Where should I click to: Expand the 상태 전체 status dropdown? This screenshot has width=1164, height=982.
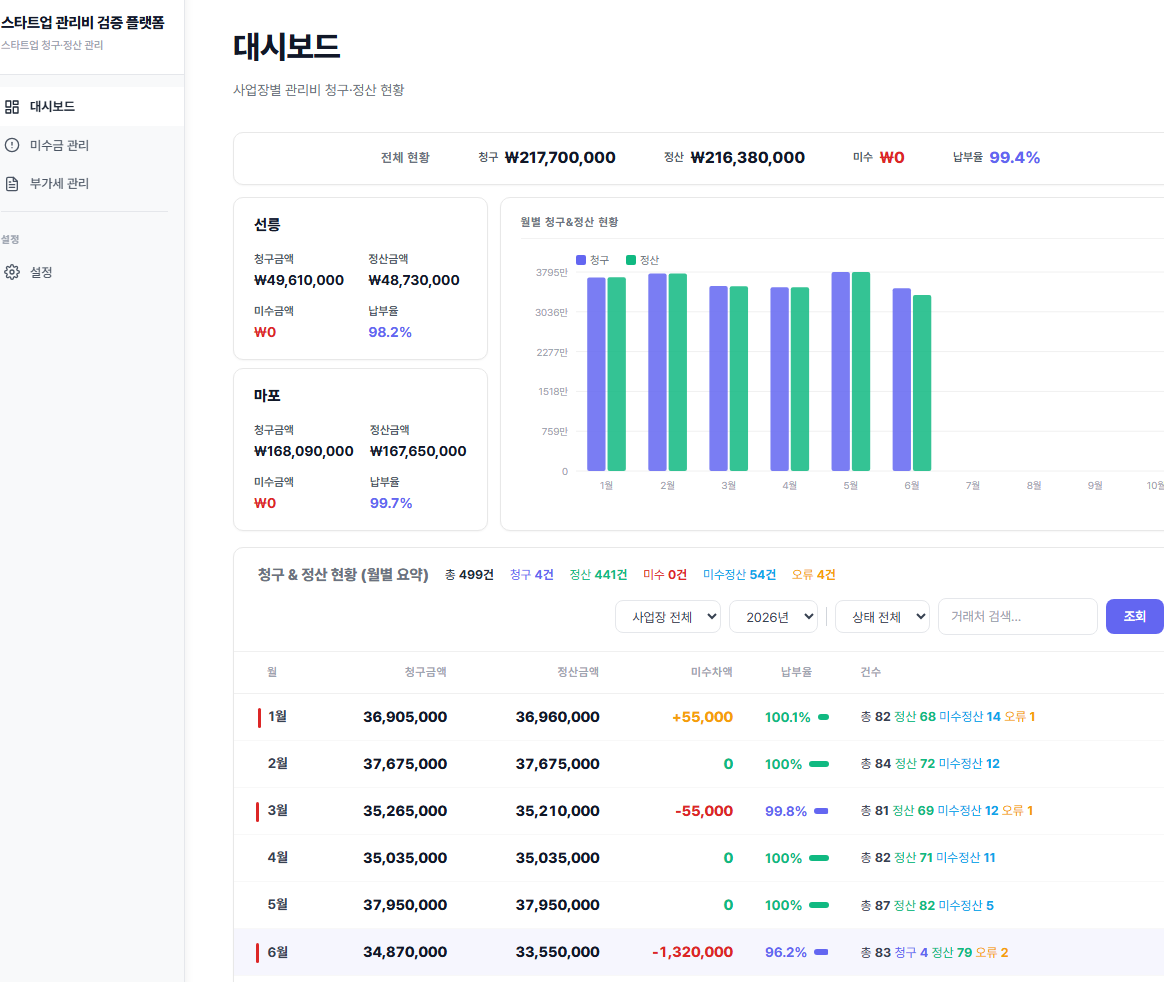click(x=882, y=617)
